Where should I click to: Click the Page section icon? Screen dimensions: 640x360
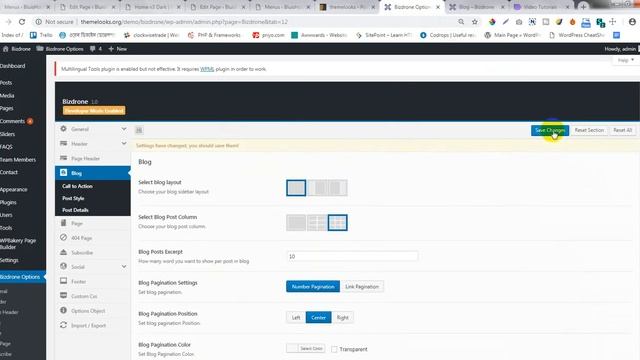pyautogui.click(x=63, y=223)
